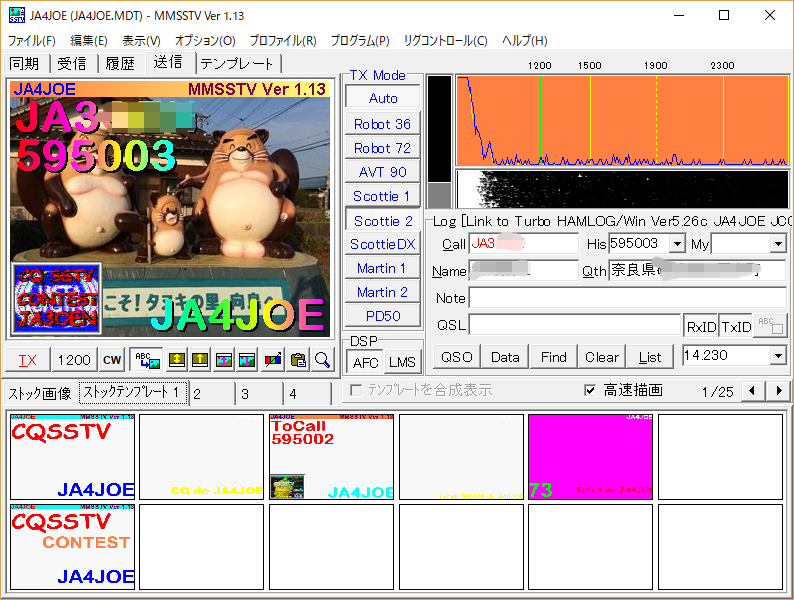Open the His RST dropdown arrow
794x600 pixels.
click(x=677, y=244)
